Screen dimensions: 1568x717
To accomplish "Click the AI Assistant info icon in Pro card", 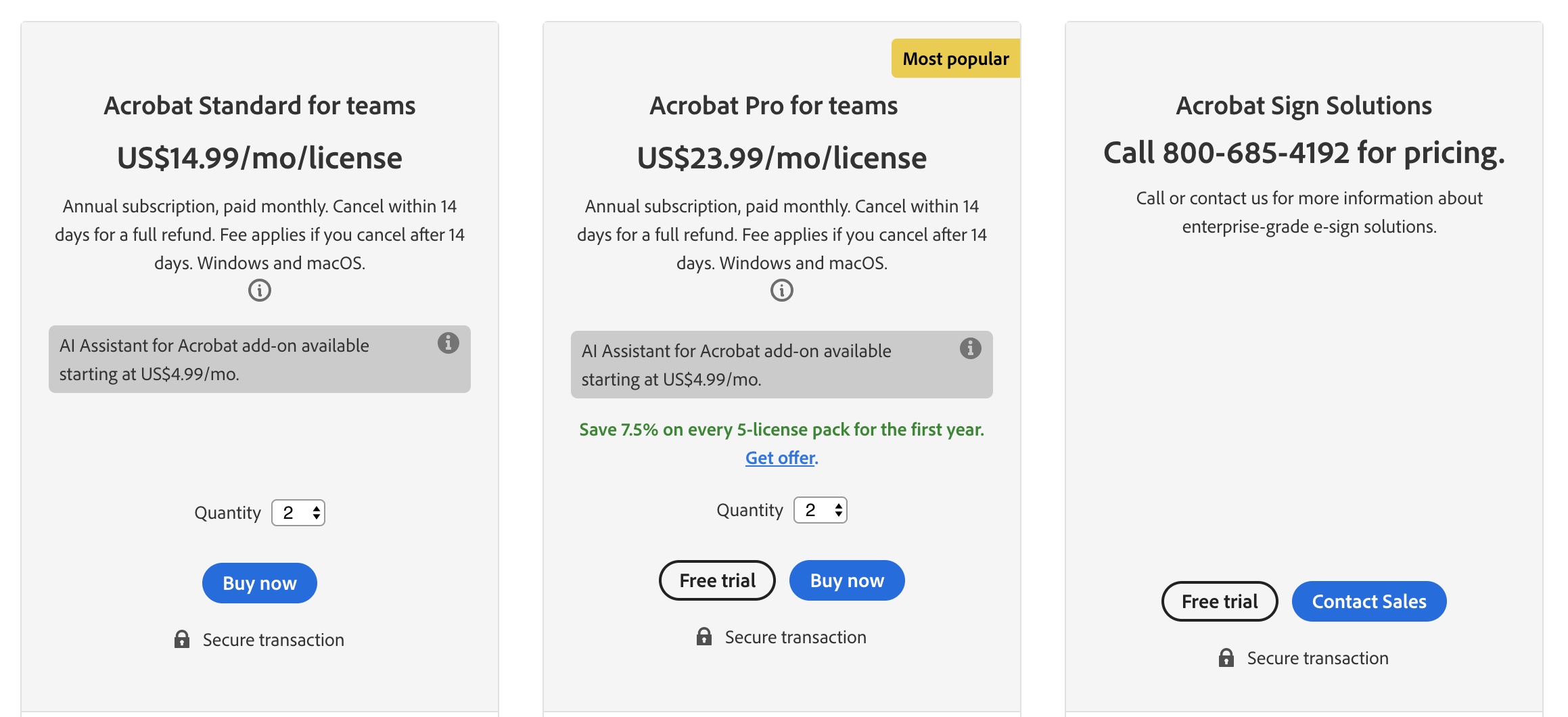I will coord(972,348).
